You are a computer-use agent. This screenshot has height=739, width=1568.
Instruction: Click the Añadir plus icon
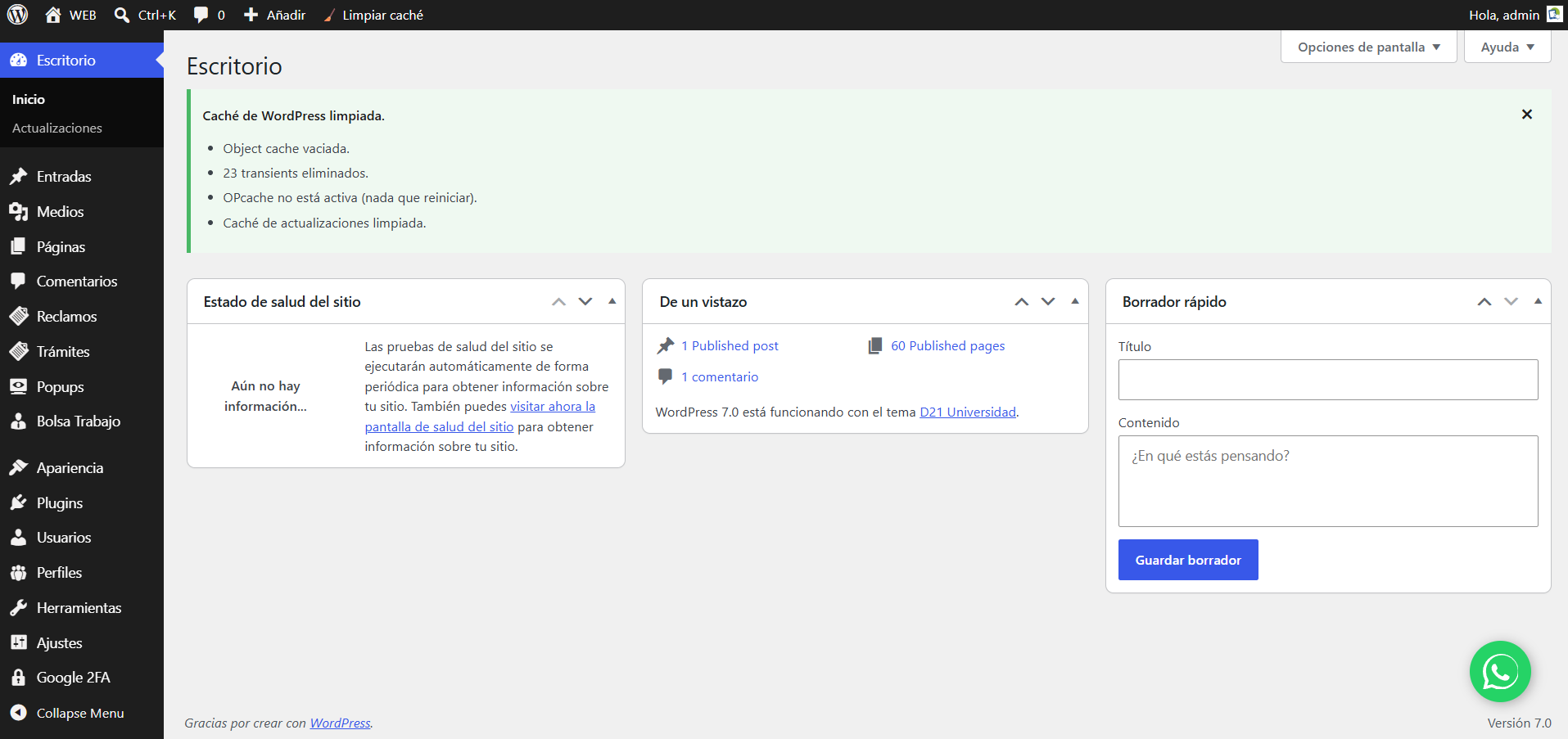251,15
